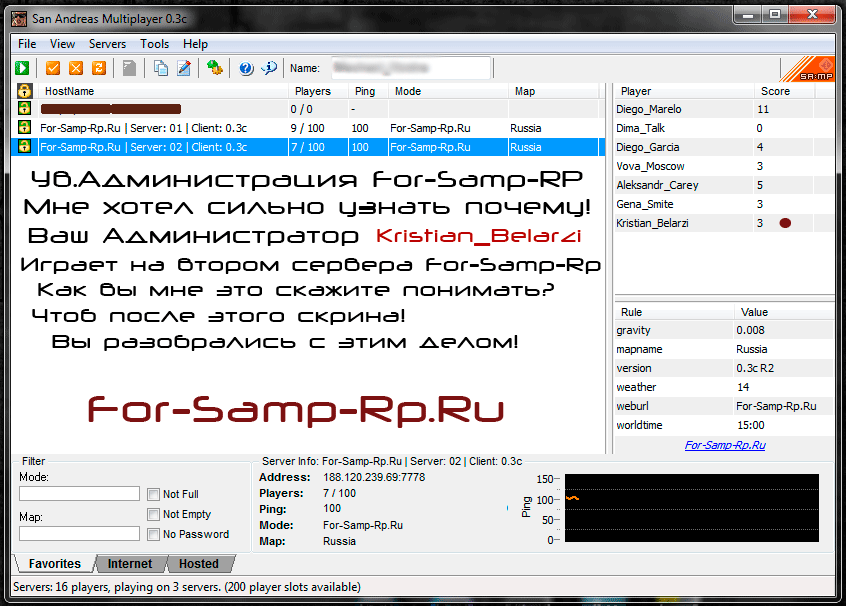Image resolution: width=846 pixels, height=606 pixels.
Task: Click the lock icon on Server: 01 row
Action: point(24,128)
